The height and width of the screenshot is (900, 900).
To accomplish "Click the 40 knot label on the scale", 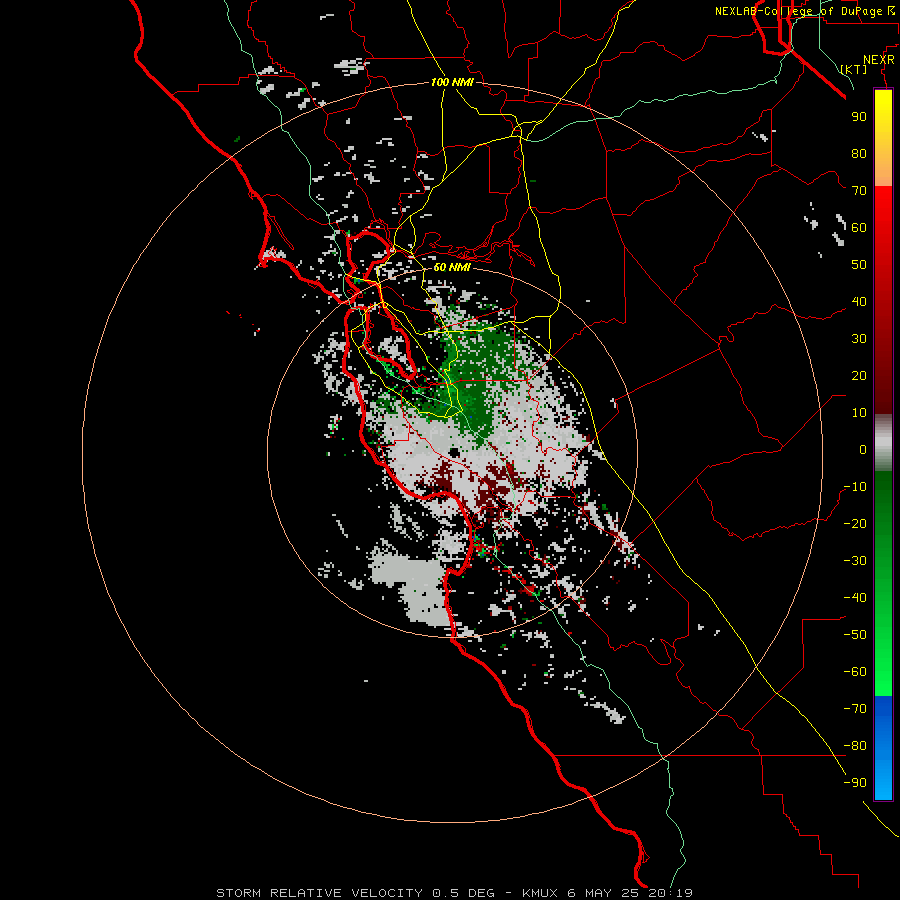I will tap(859, 302).
